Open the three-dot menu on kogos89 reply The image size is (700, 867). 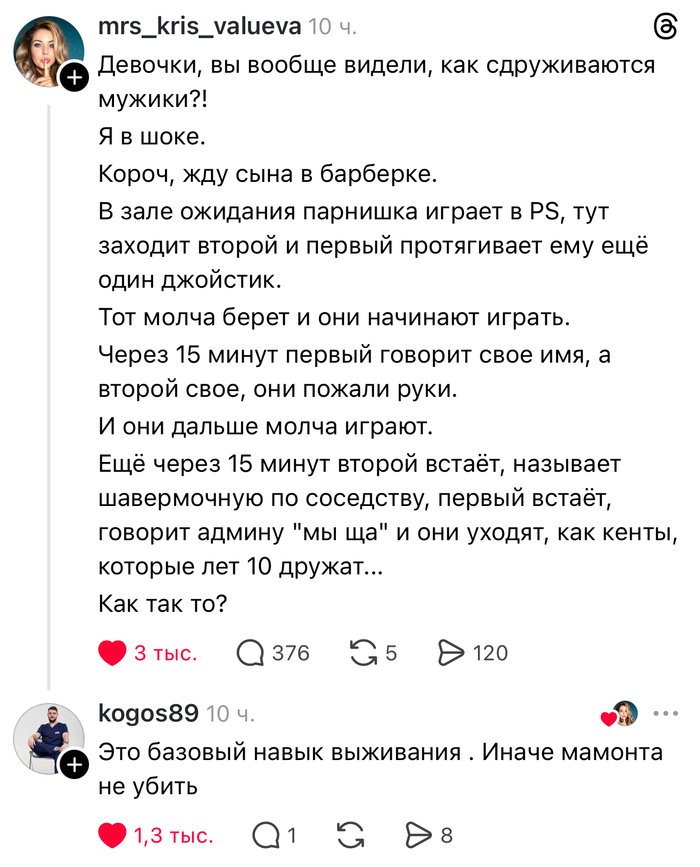(x=665, y=714)
